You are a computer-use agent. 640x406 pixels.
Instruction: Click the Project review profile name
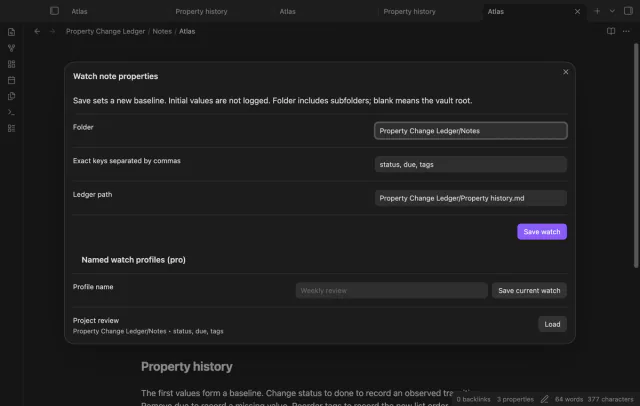pos(96,320)
